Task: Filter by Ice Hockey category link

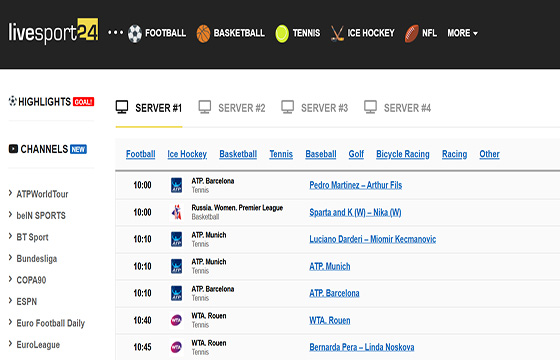Action: (x=187, y=154)
